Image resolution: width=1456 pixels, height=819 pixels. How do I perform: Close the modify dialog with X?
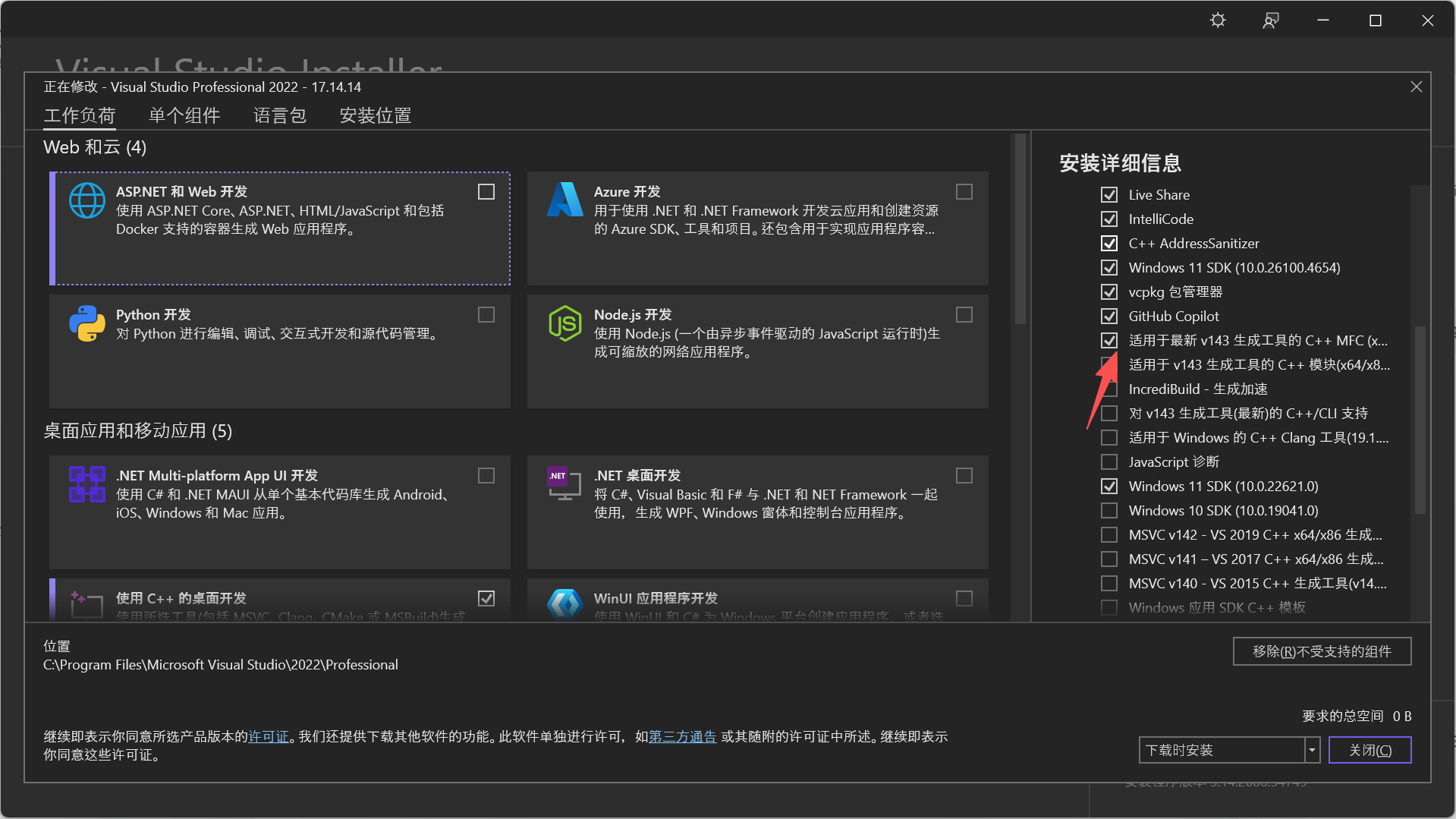tap(1416, 87)
